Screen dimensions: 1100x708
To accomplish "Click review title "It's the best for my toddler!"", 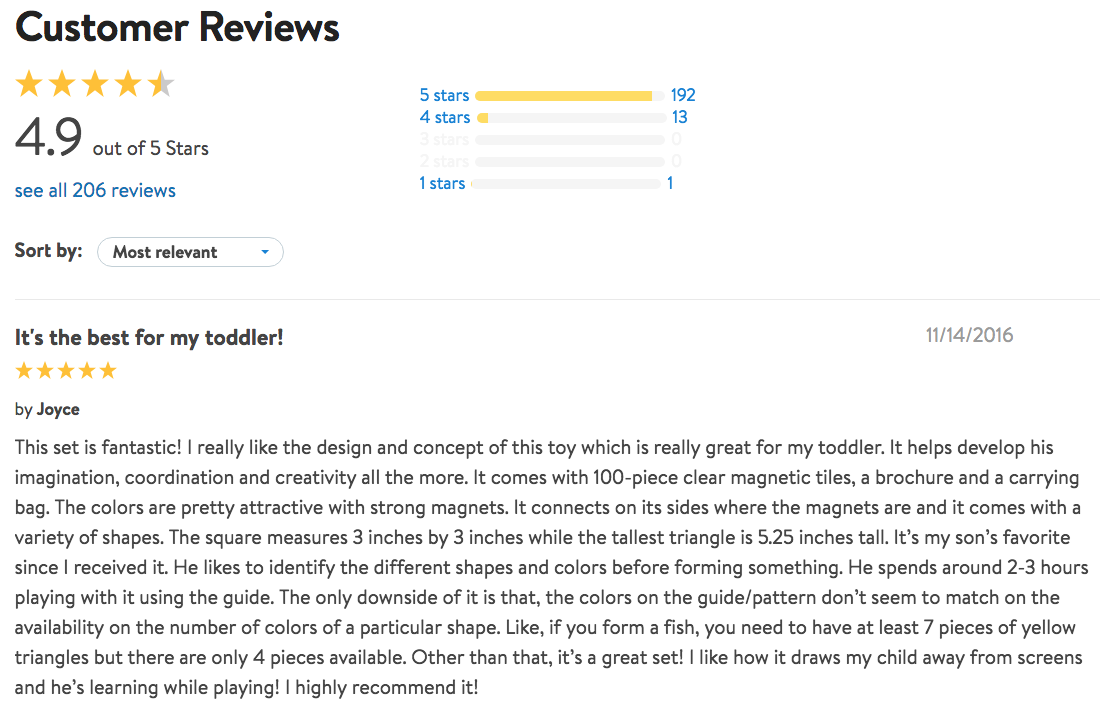I will 149,338.
